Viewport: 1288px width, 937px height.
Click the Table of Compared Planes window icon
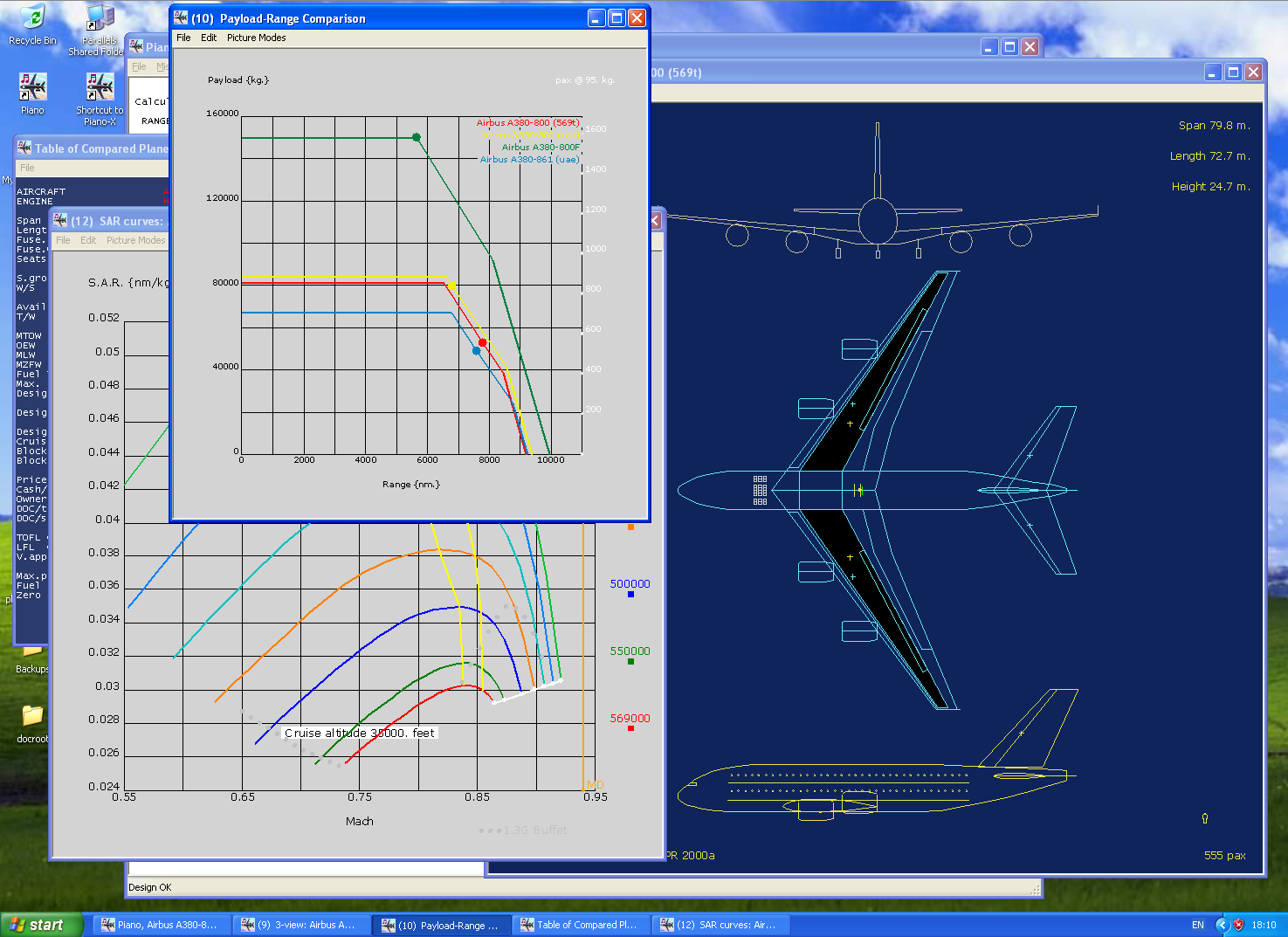point(24,148)
